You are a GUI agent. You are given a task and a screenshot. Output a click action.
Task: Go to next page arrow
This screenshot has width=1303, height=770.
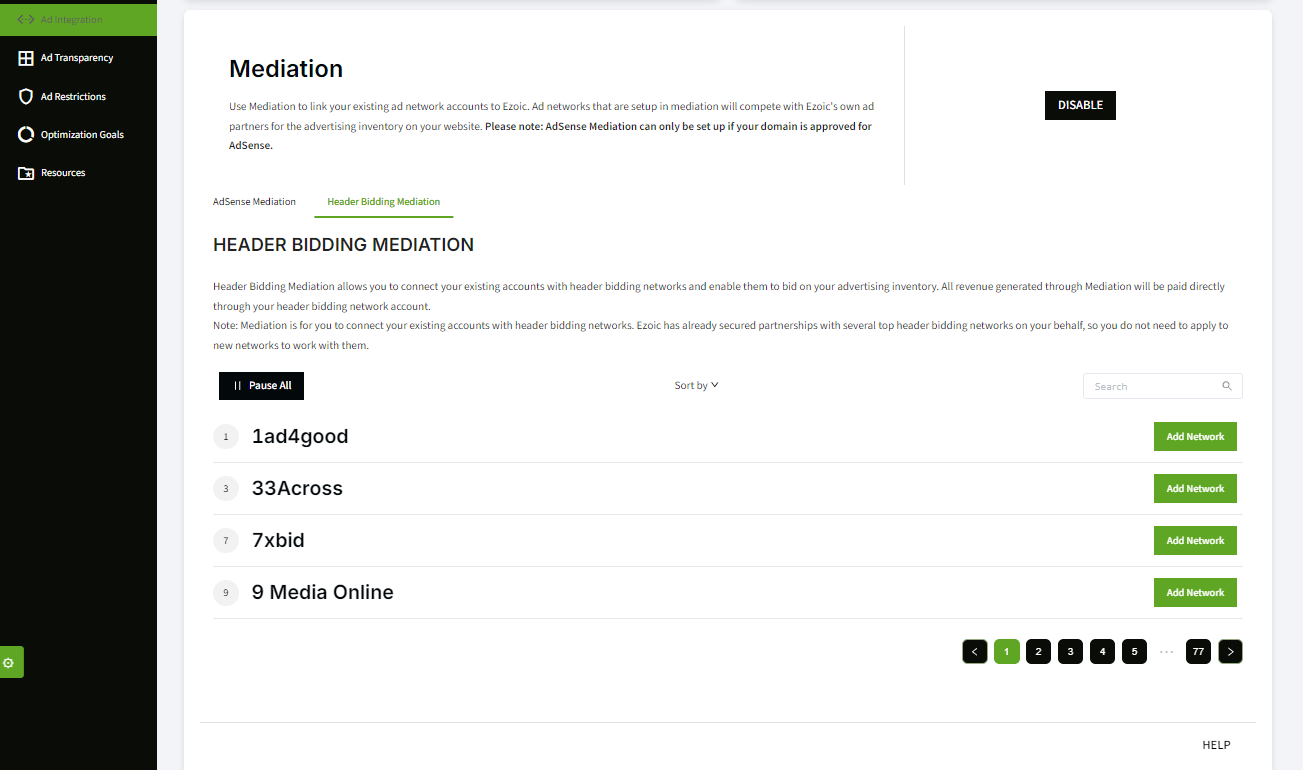1230,652
